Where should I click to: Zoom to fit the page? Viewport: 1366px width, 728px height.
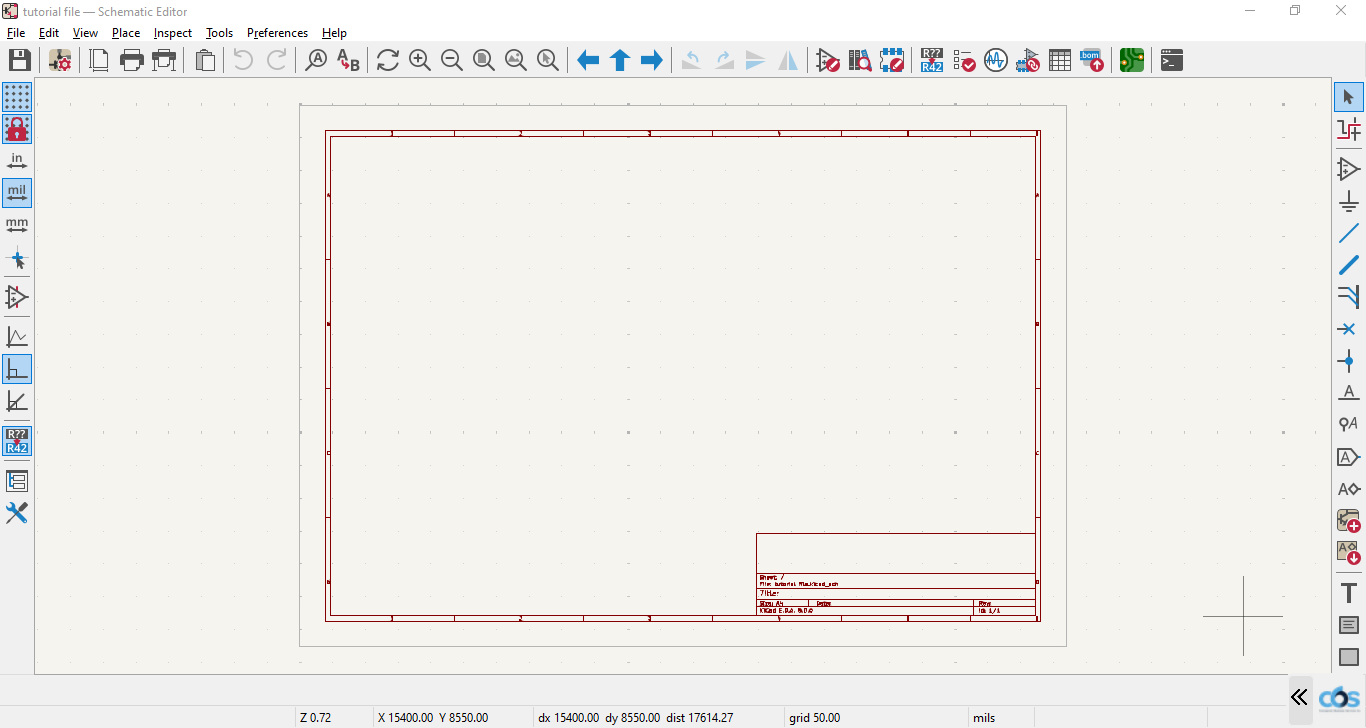tap(484, 60)
